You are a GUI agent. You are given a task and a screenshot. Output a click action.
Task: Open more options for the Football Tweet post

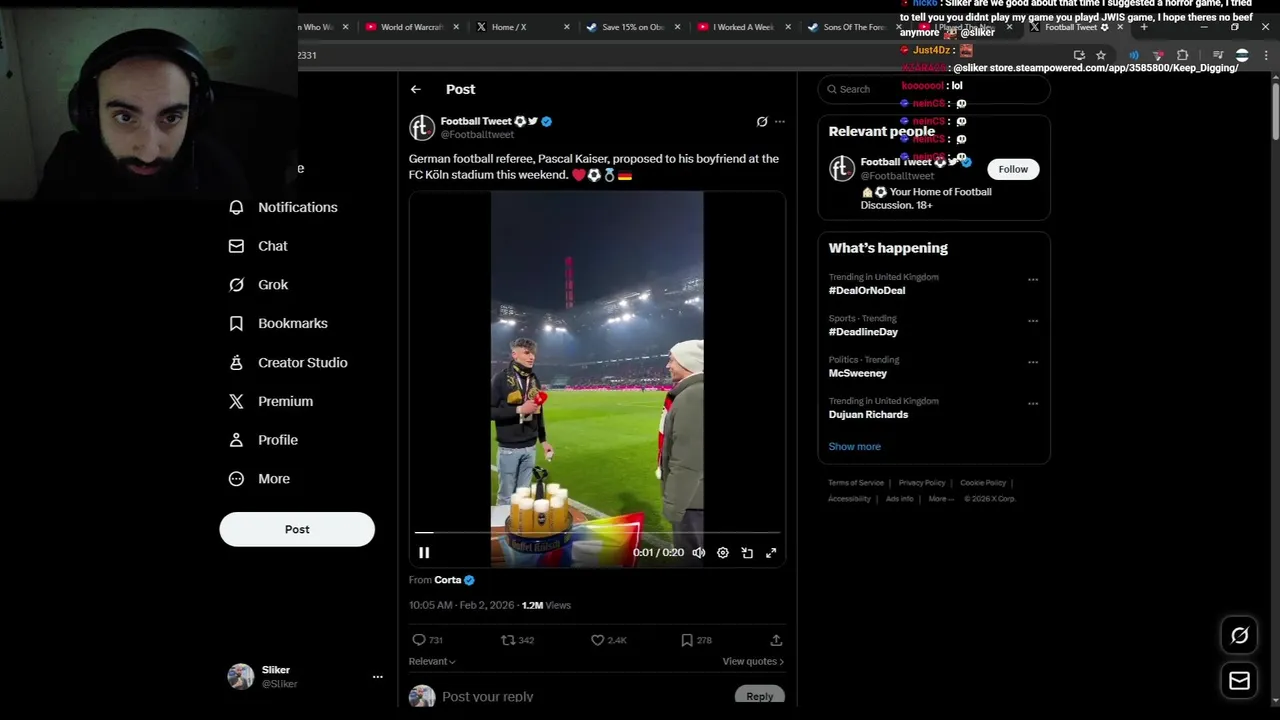coord(780,122)
